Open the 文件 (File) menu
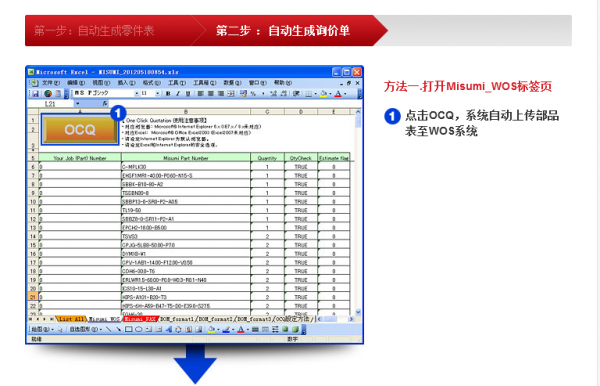Screen dimensions: 600x386 (x=51, y=83)
